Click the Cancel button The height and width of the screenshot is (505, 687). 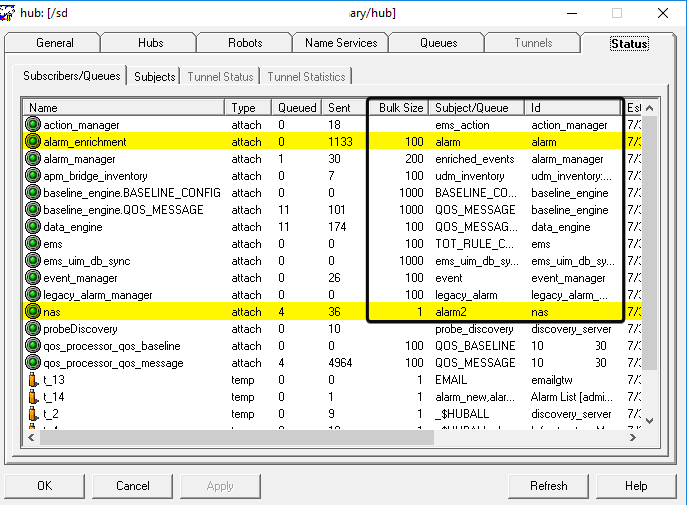point(132,486)
